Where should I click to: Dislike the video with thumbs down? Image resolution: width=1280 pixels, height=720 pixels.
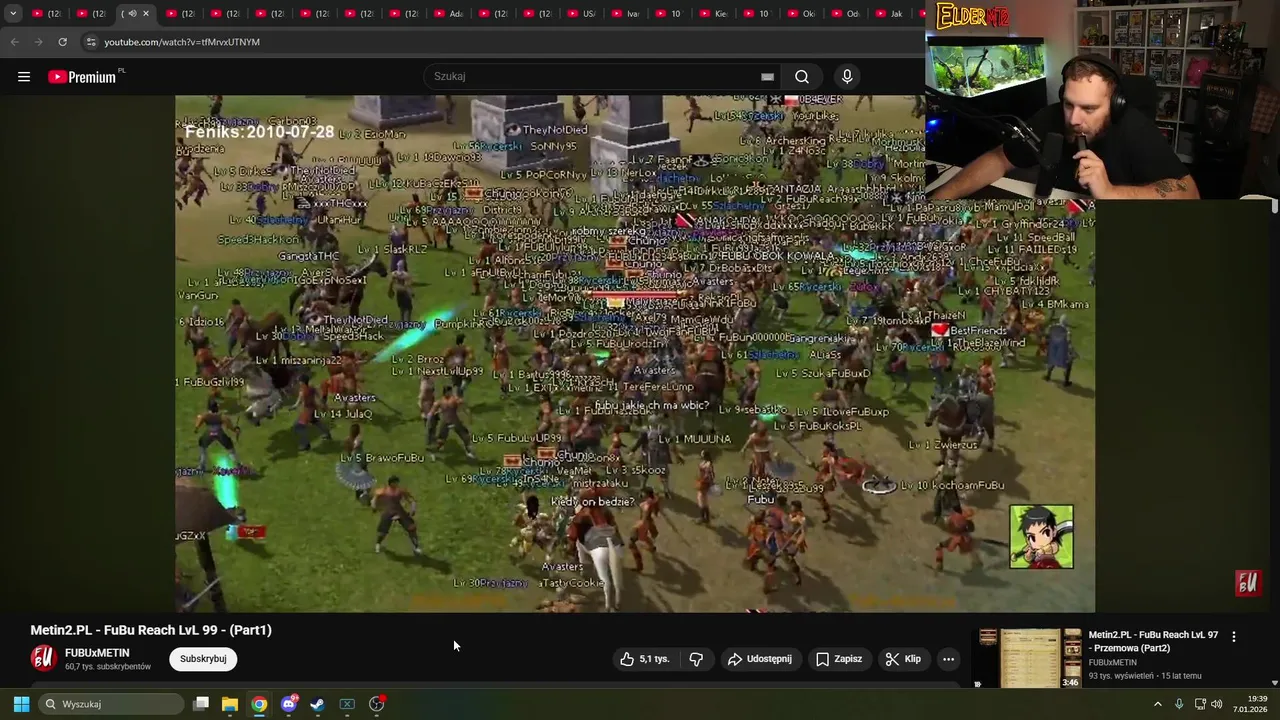tap(696, 659)
